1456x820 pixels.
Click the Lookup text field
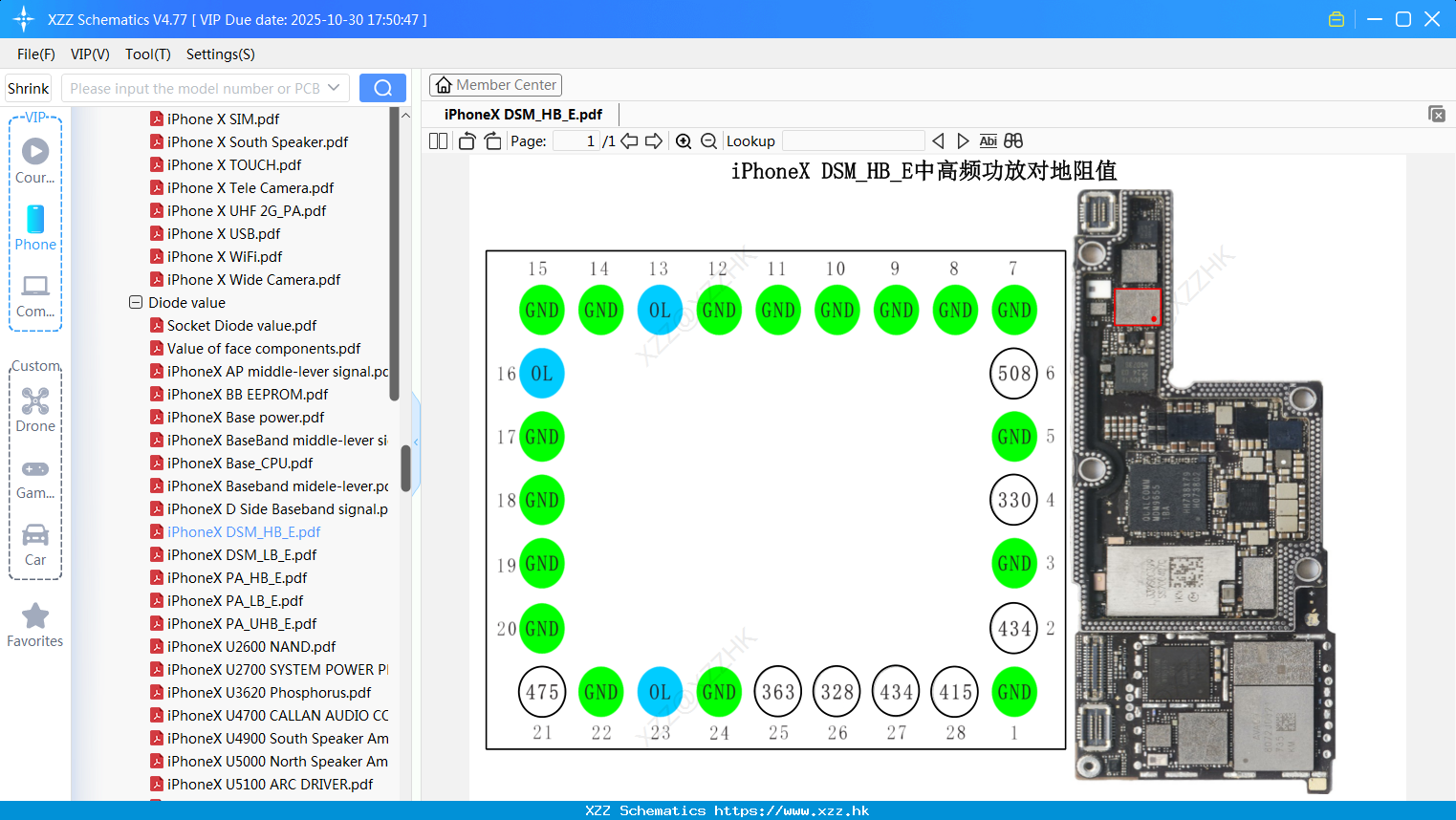click(x=853, y=140)
